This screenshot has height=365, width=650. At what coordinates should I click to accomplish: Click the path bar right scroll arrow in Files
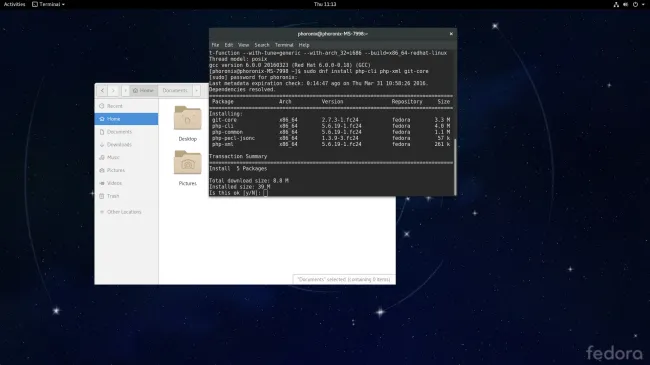coord(196,90)
